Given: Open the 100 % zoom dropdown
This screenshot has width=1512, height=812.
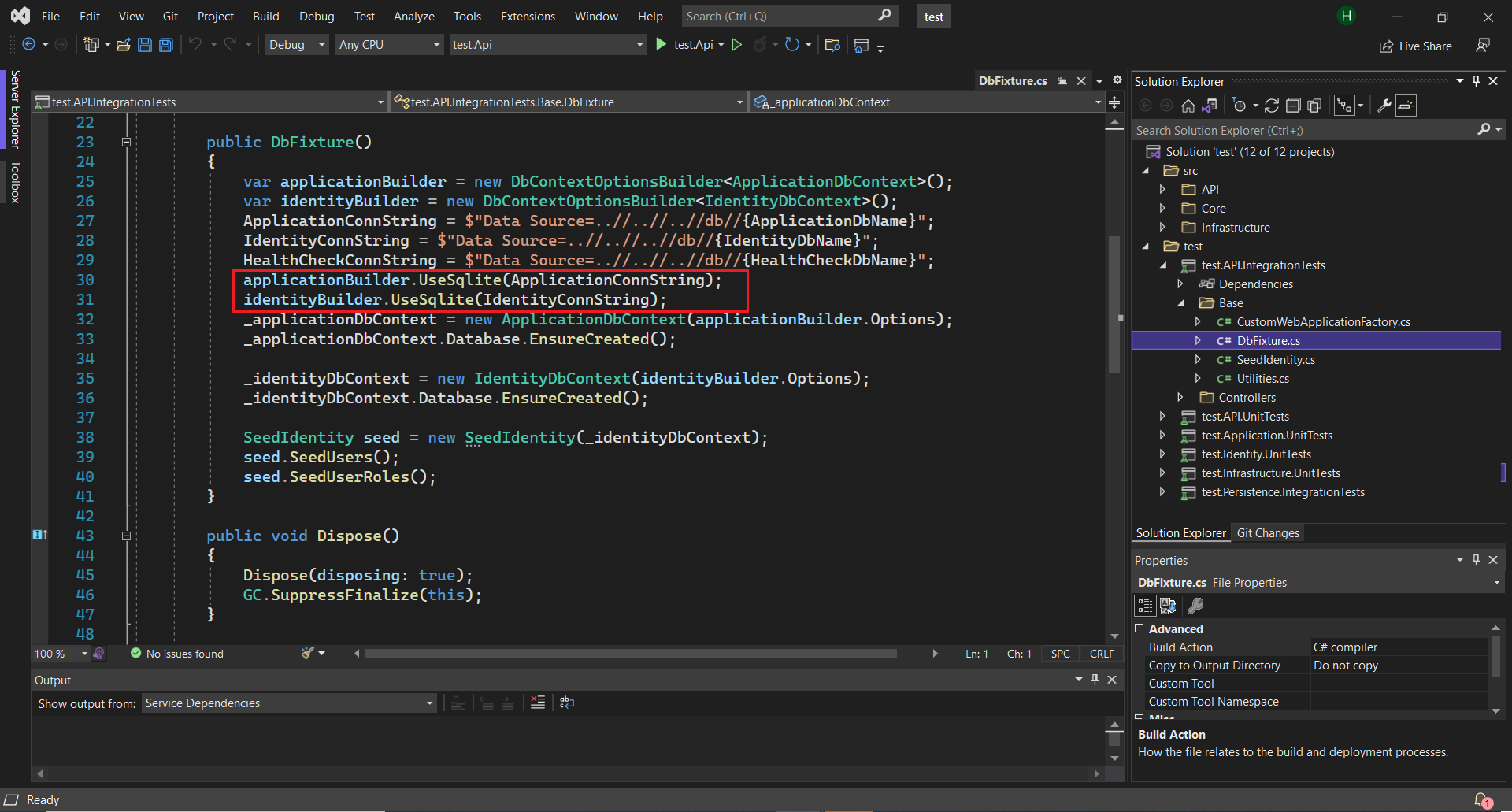Looking at the screenshot, I should (x=60, y=654).
